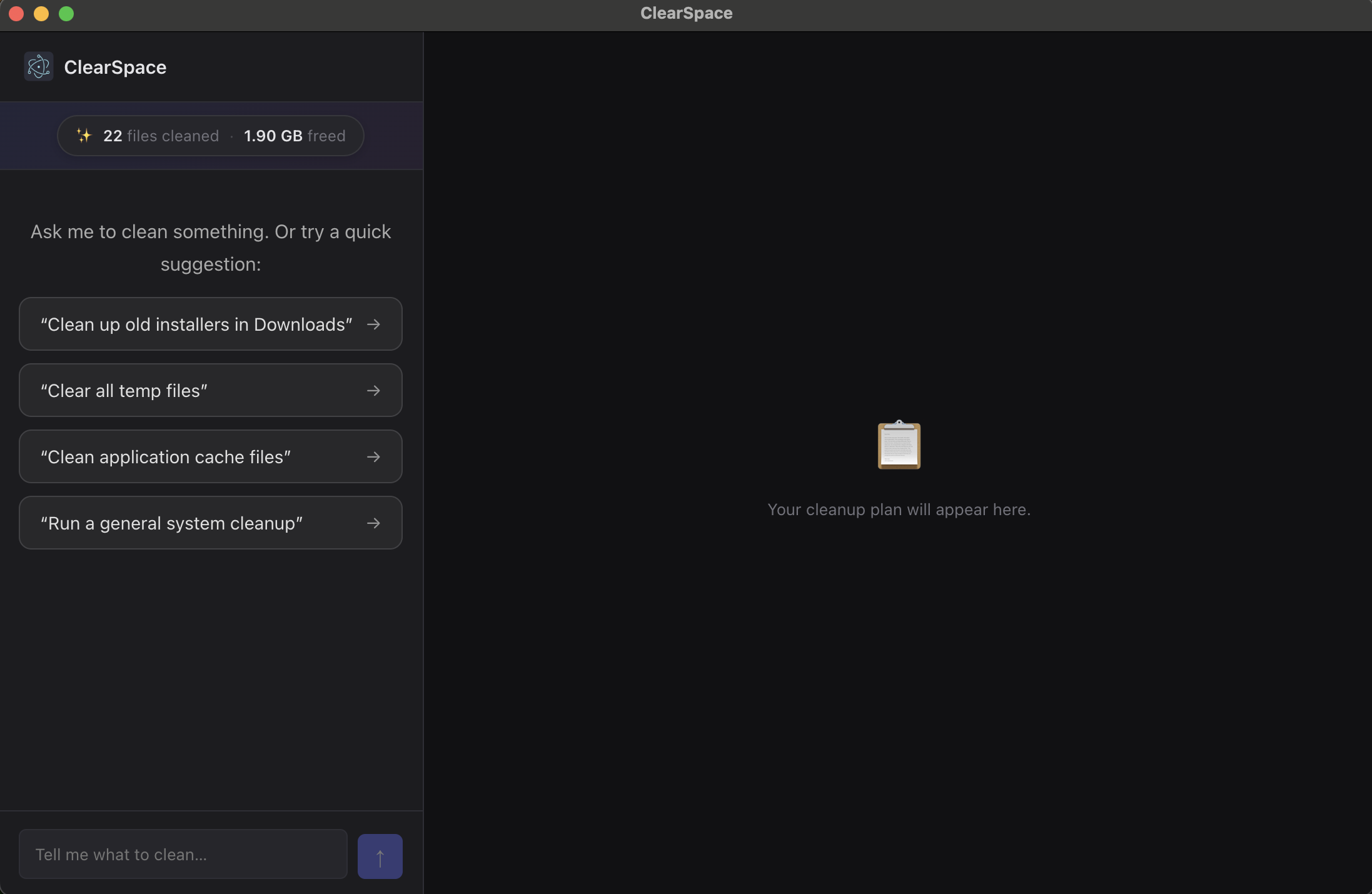
Task: Focus the "Tell me what to clean..." input
Action: (183, 854)
